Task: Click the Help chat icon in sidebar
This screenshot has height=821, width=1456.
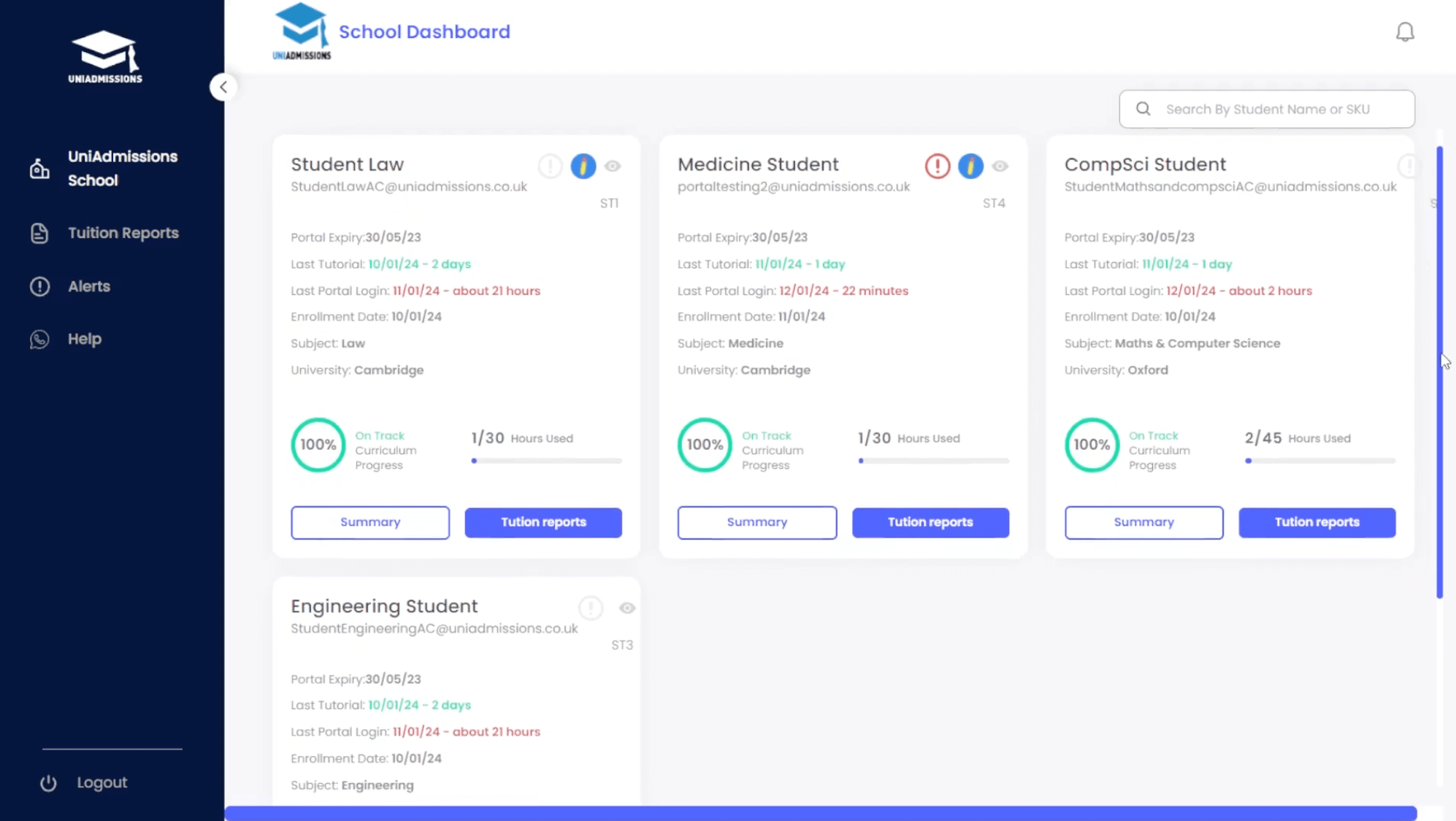Action: pyautogui.click(x=39, y=339)
